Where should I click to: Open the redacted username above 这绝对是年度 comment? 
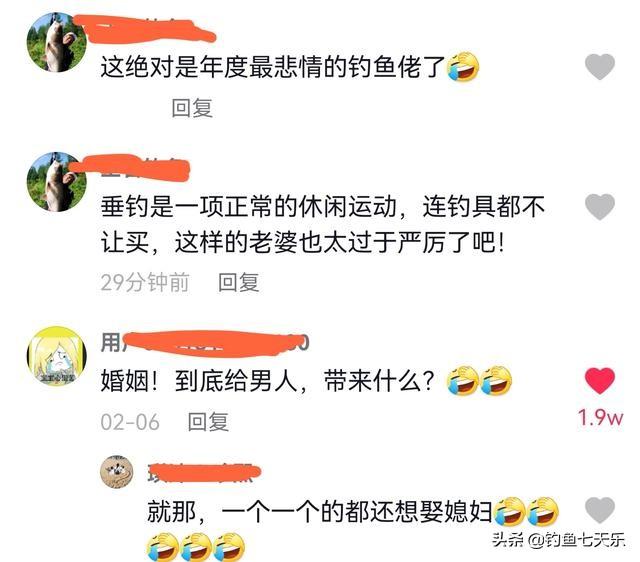[147, 29]
